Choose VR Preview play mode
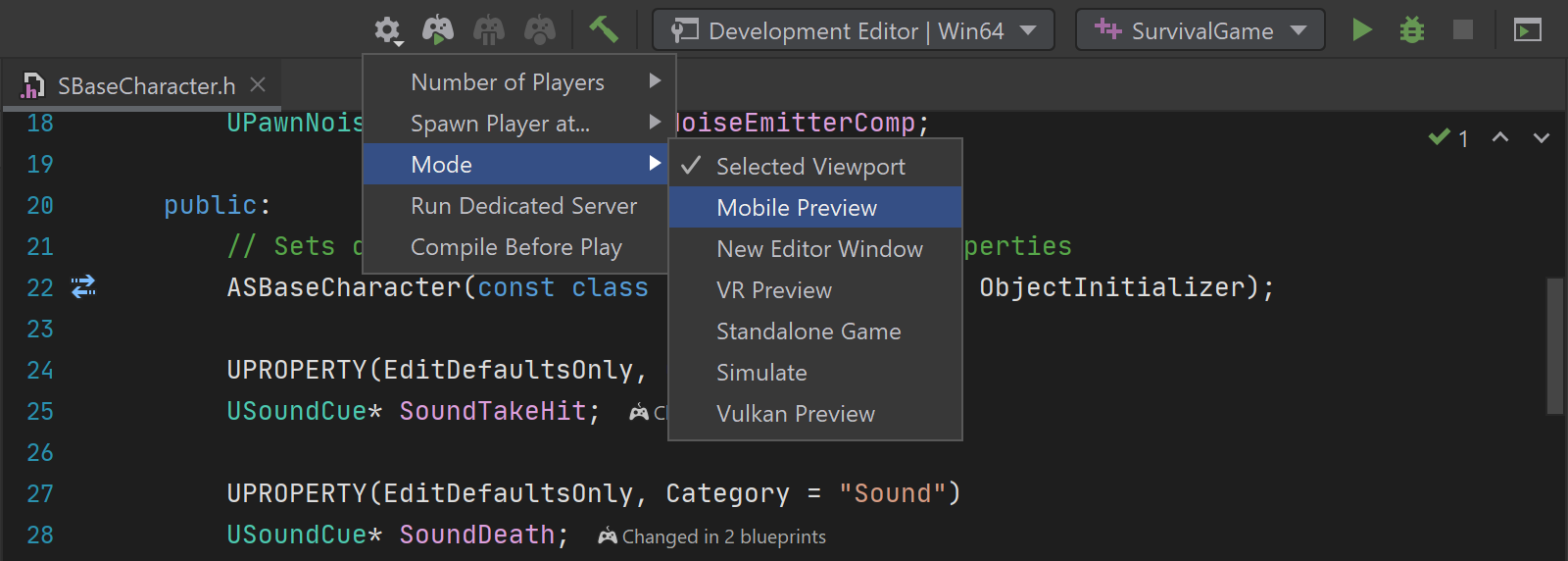This screenshot has width=1568, height=561. pyautogui.click(x=815, y=290)
